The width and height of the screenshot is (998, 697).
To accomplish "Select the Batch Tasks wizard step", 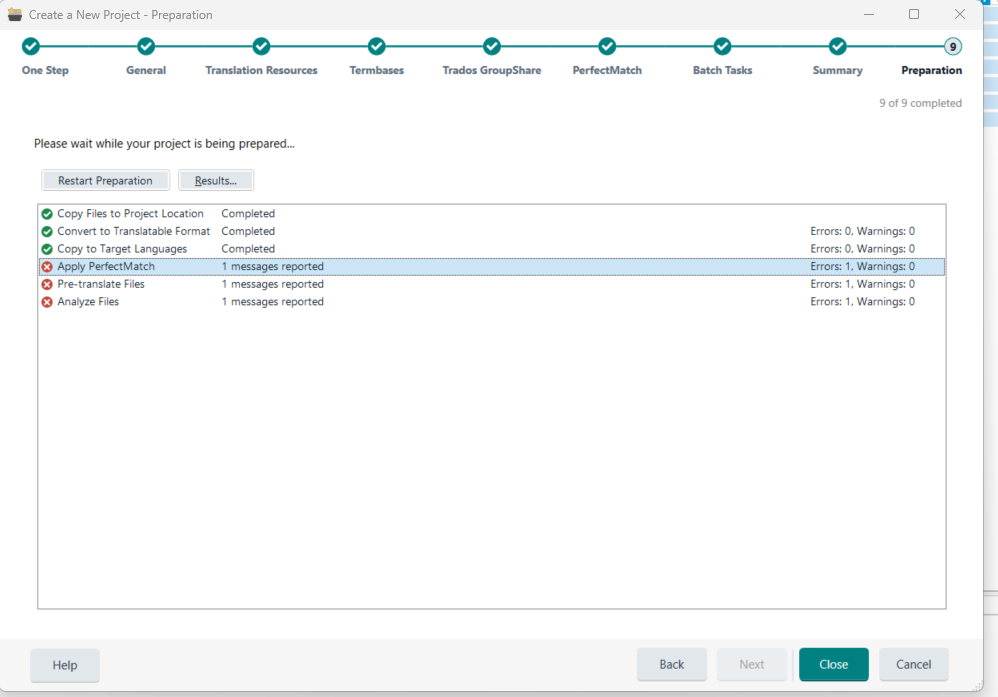I will (x=722, y=70).
